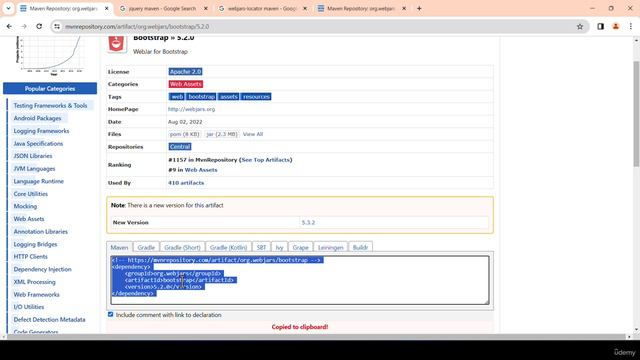Click the Bootstrap WebJar logo icon
The image size is (640, 360).
(x=116, y=44)
